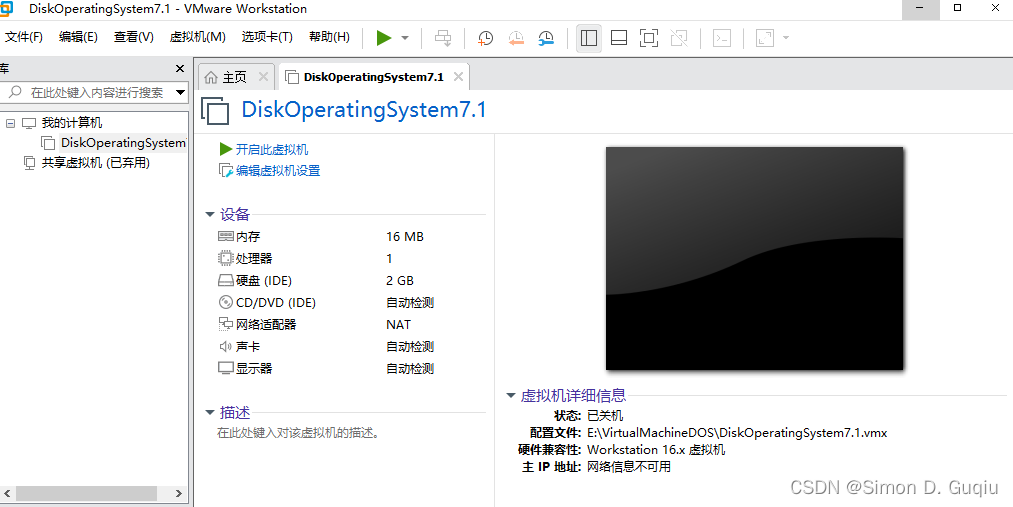The width and height of the screenshot is (1013, 507).
Task: Click the stretch guest display icon
Action: pos(765,38)
